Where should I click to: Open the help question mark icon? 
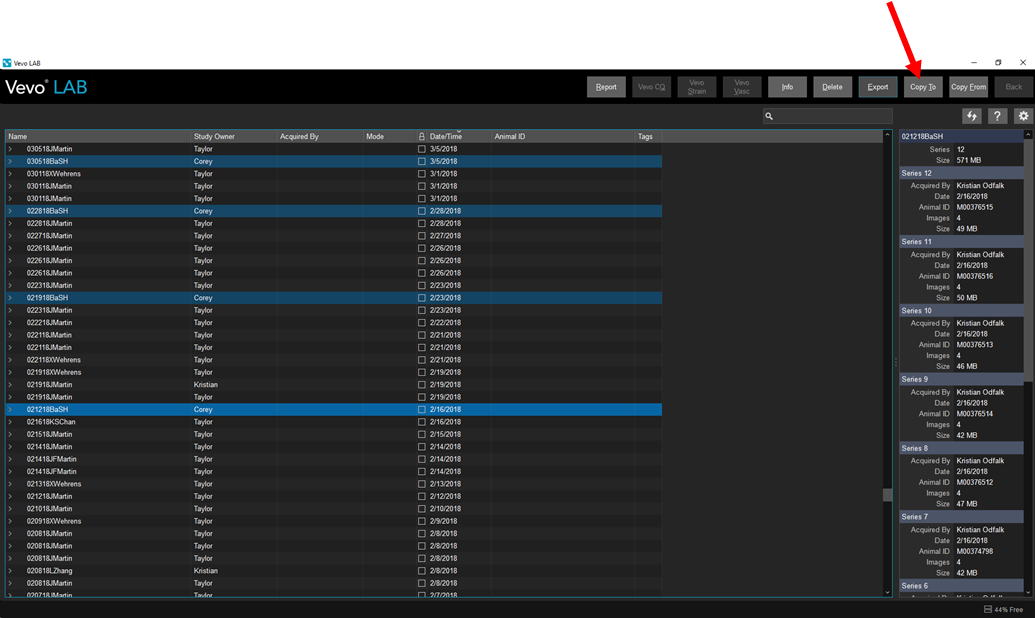(x=997, y=116)
